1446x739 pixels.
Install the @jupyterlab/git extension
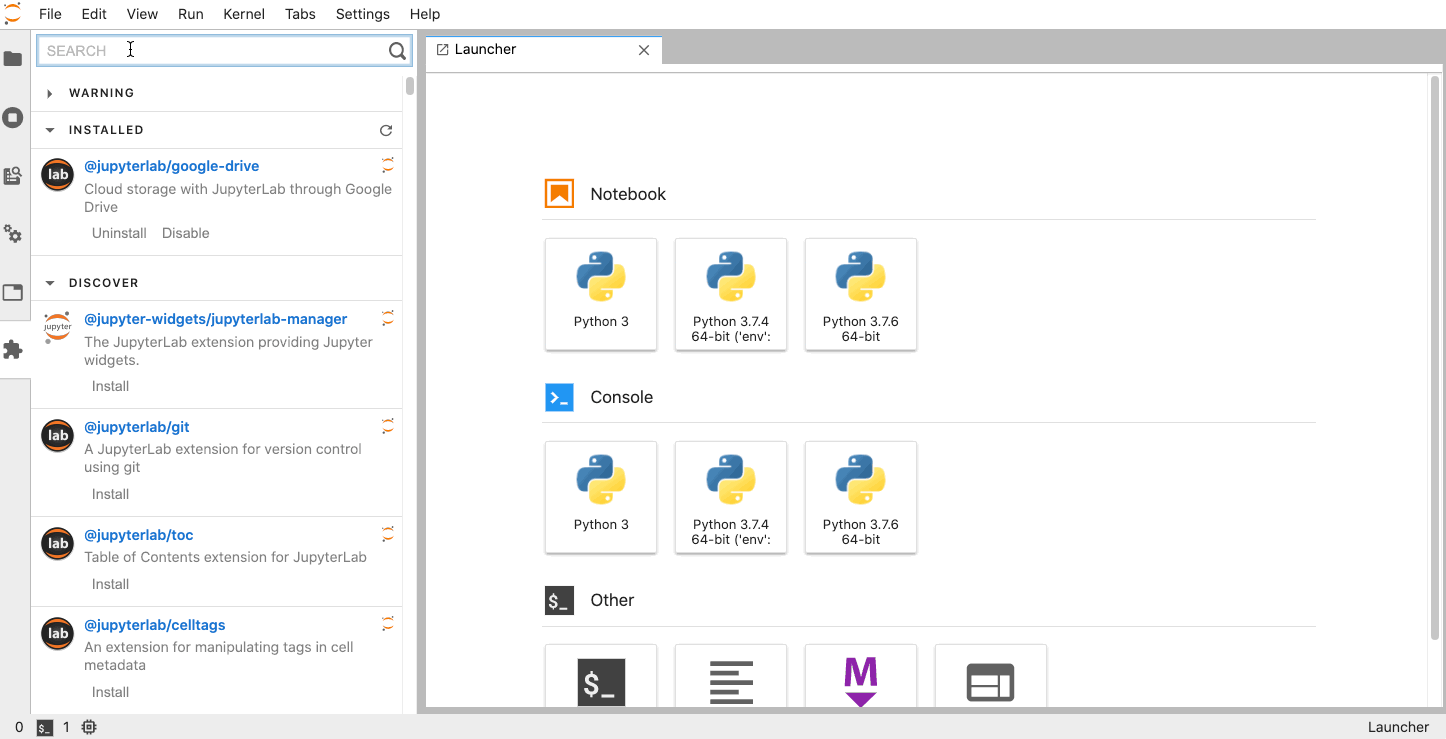tap(110, 494)
